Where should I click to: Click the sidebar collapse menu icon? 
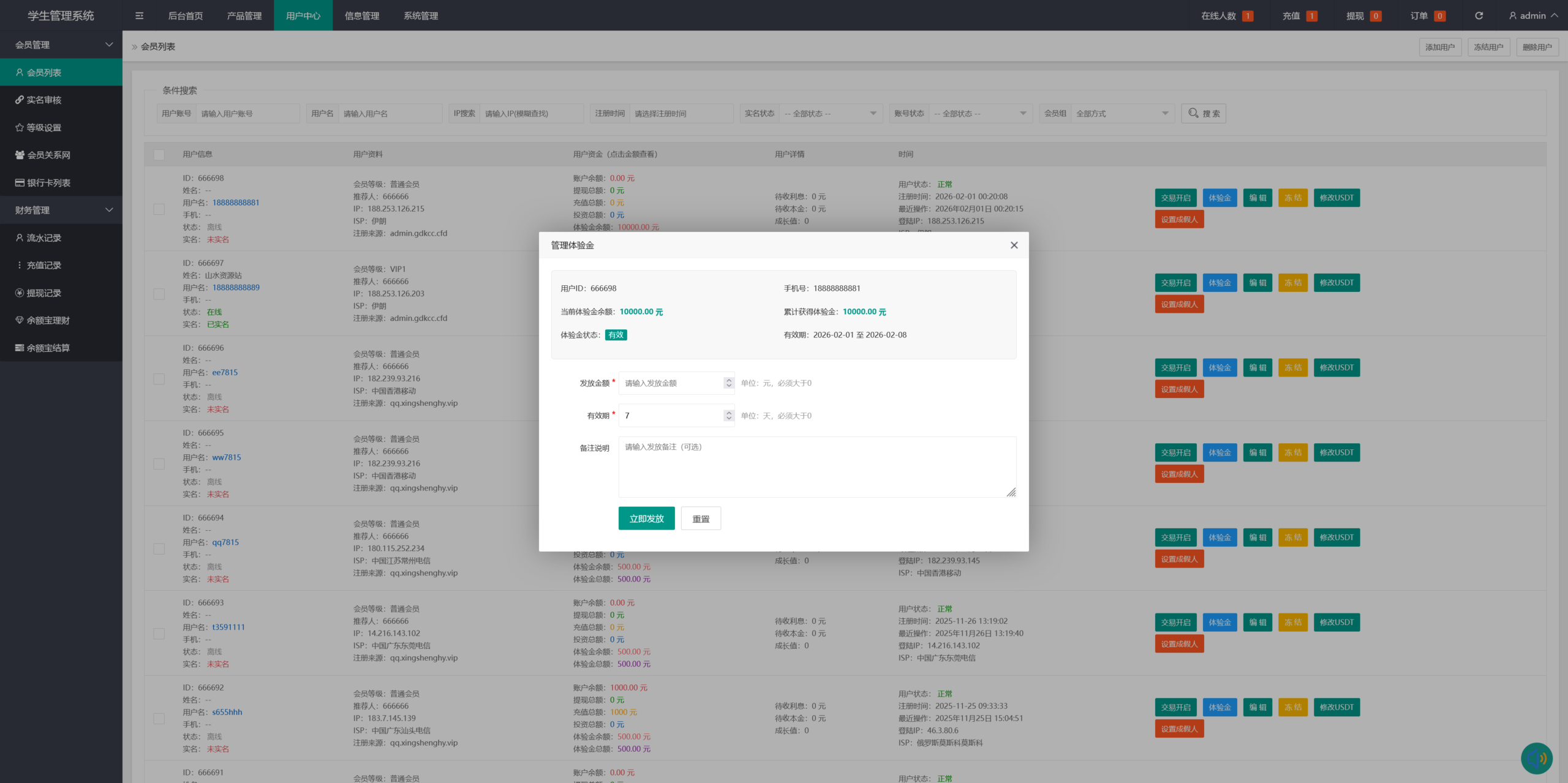click(139, 16)
